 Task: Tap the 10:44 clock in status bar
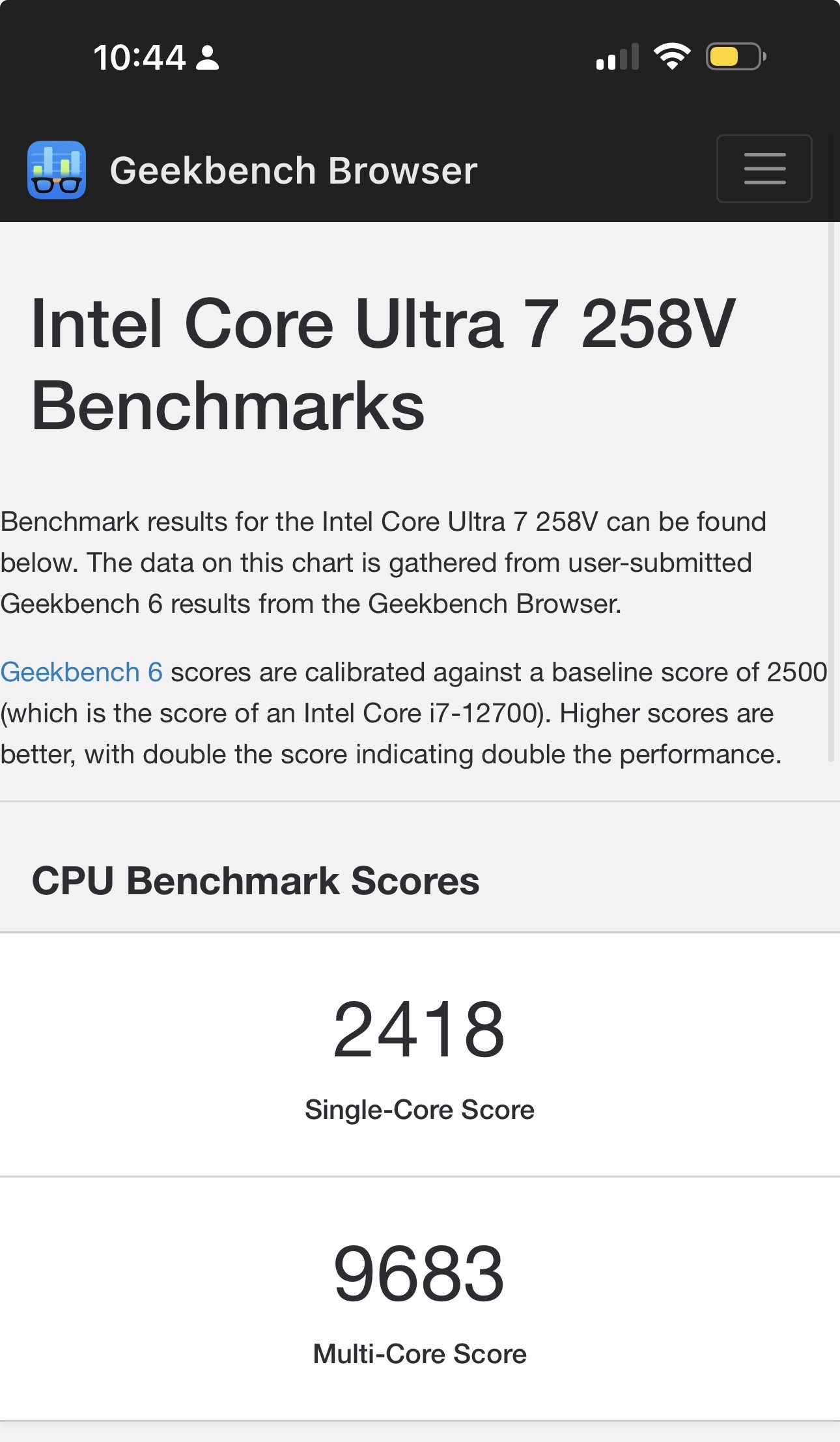click(x=139, y=57)
